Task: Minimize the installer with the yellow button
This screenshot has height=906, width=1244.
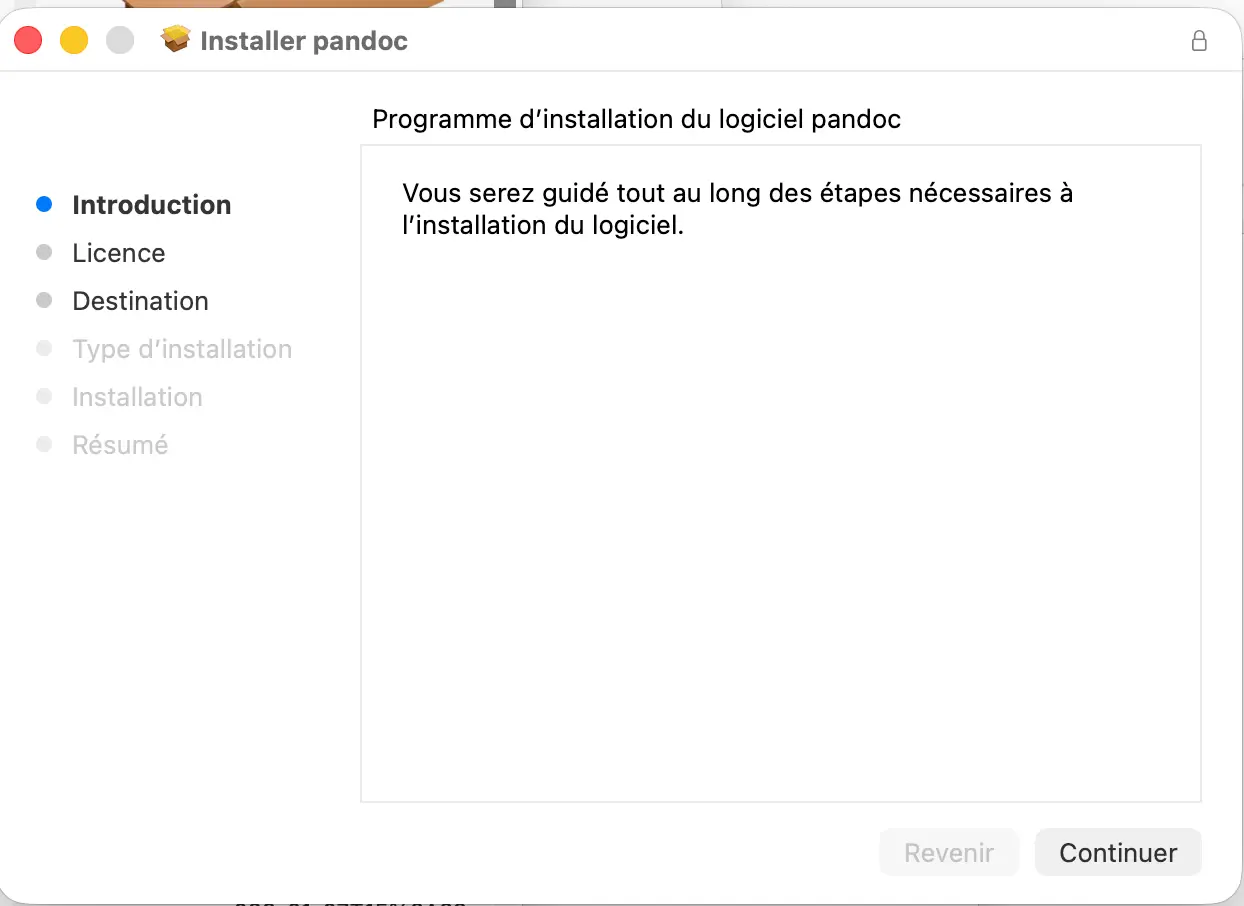Action: click(x=74, y=40)
